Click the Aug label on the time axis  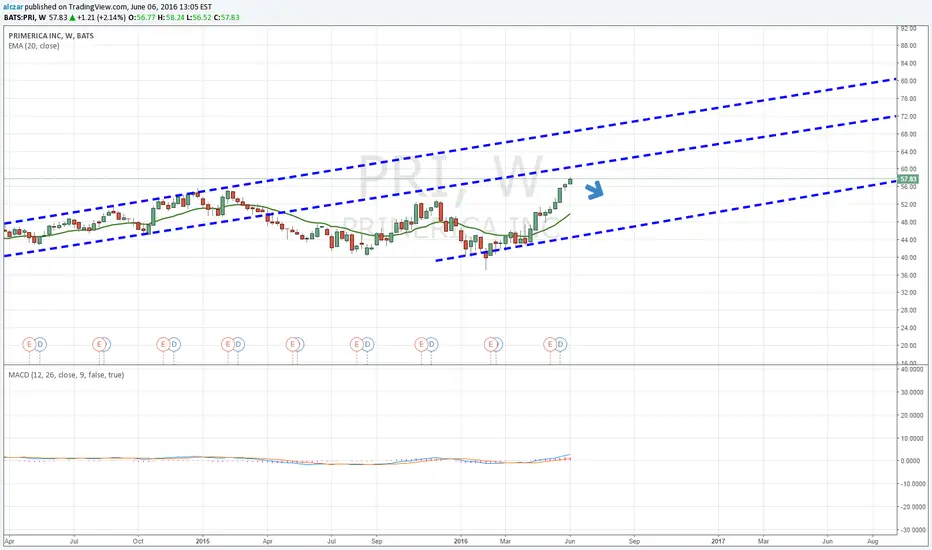click(873, 542)
